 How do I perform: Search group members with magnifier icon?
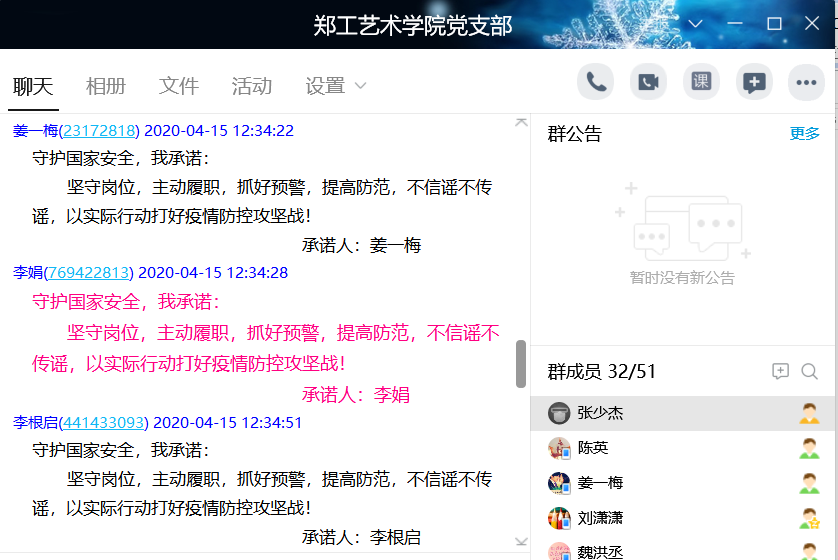click(810, 372)
